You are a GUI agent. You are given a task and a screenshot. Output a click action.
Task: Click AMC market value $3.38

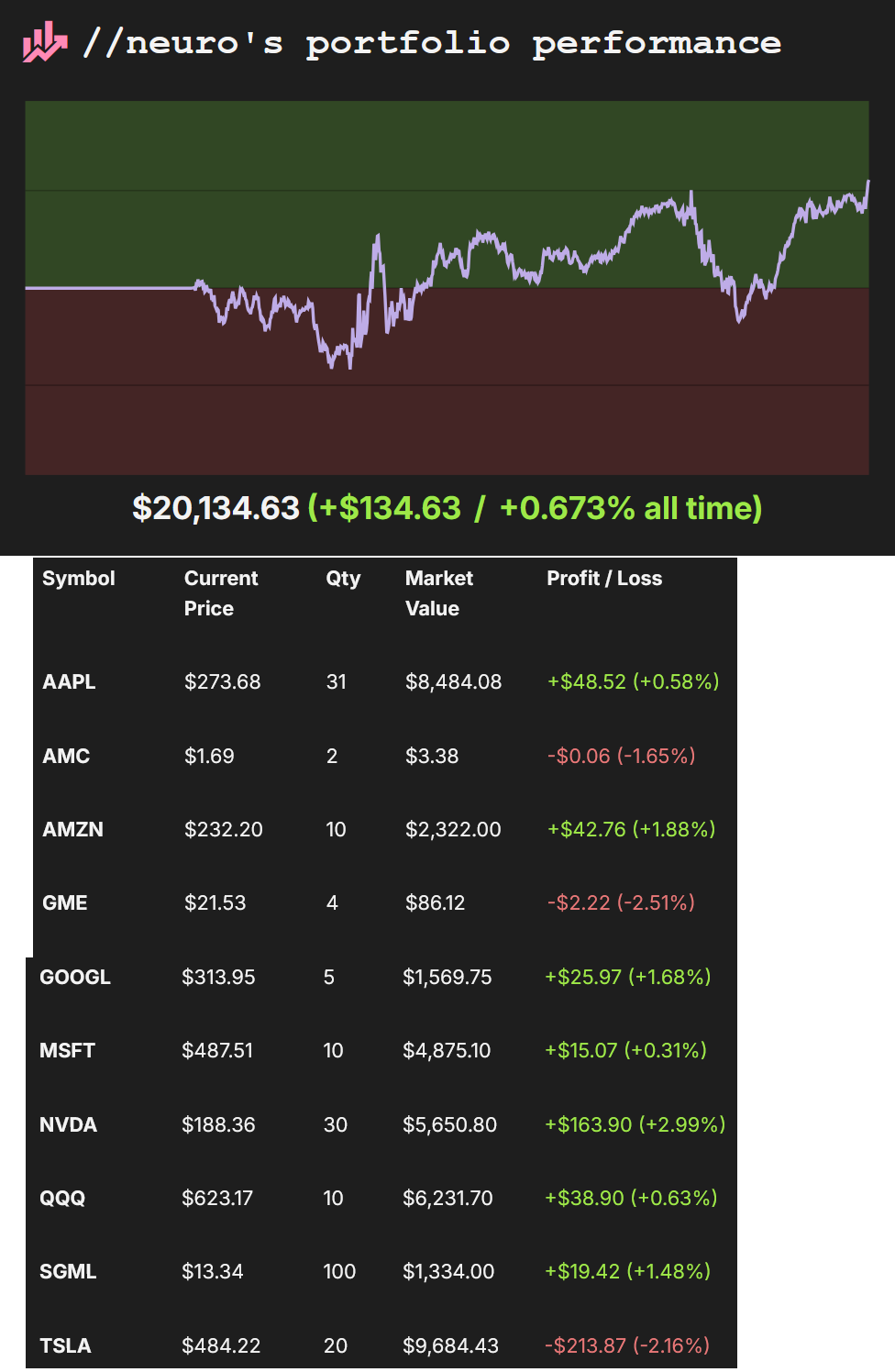click(x=432, y=757)
